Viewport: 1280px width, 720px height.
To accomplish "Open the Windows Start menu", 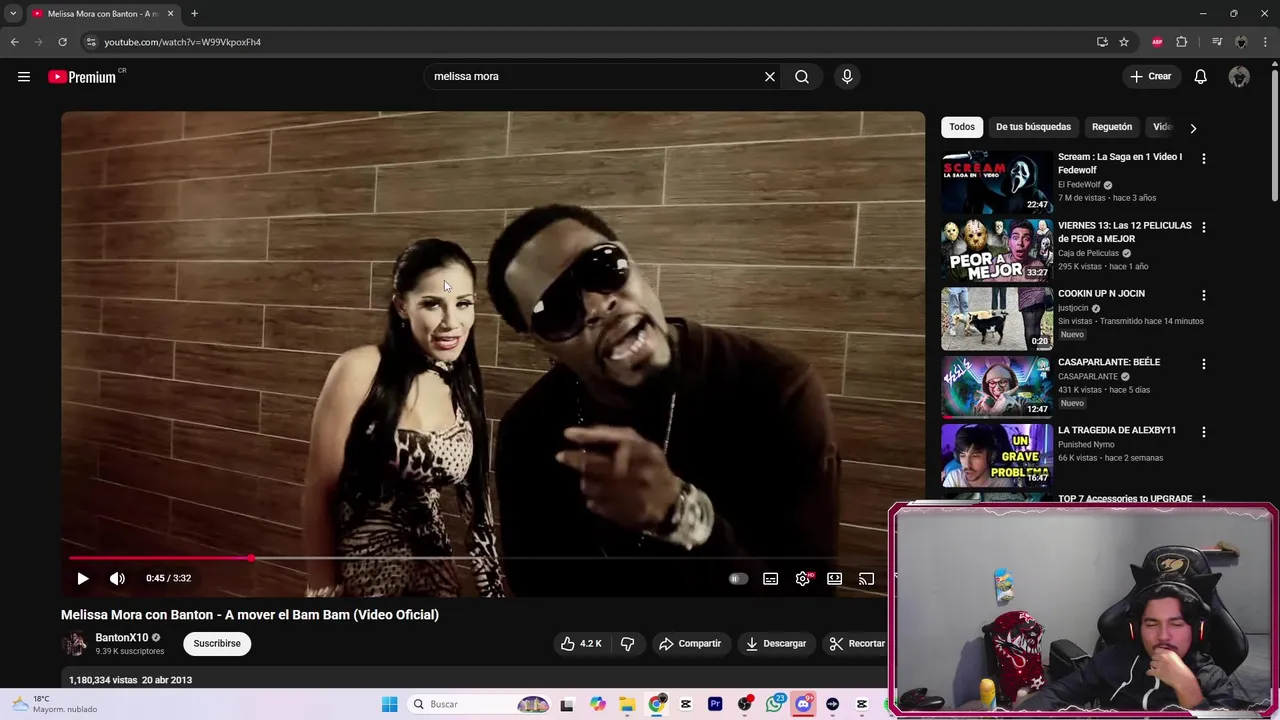I will [389, 704].
